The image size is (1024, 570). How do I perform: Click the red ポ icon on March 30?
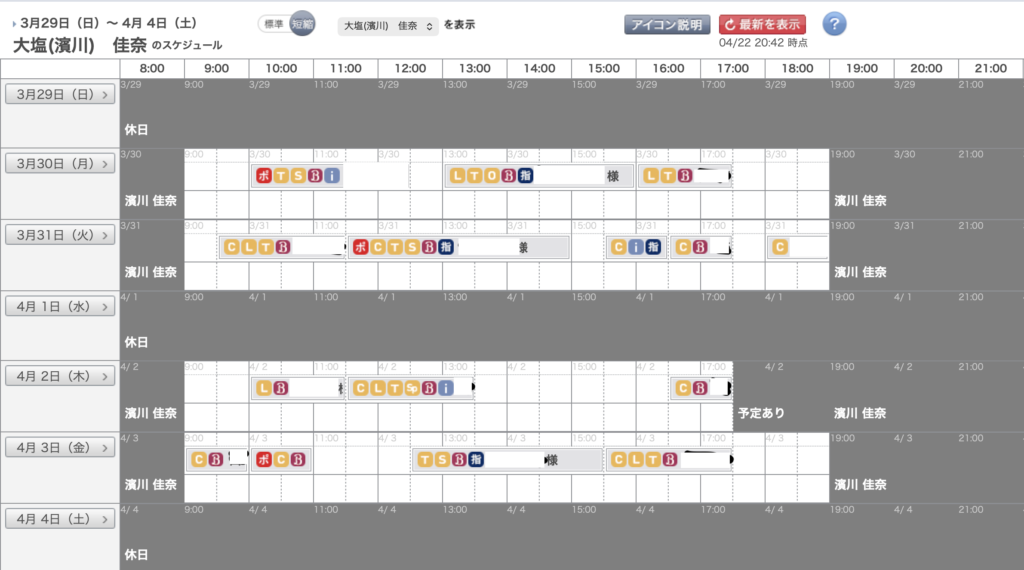tap(264, 176)
